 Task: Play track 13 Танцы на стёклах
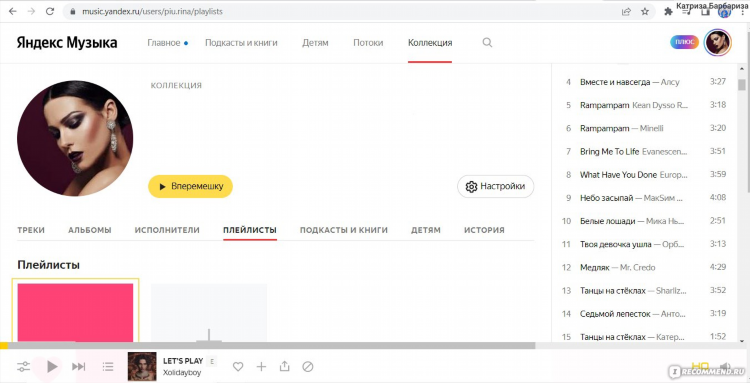tap(644, 290)
